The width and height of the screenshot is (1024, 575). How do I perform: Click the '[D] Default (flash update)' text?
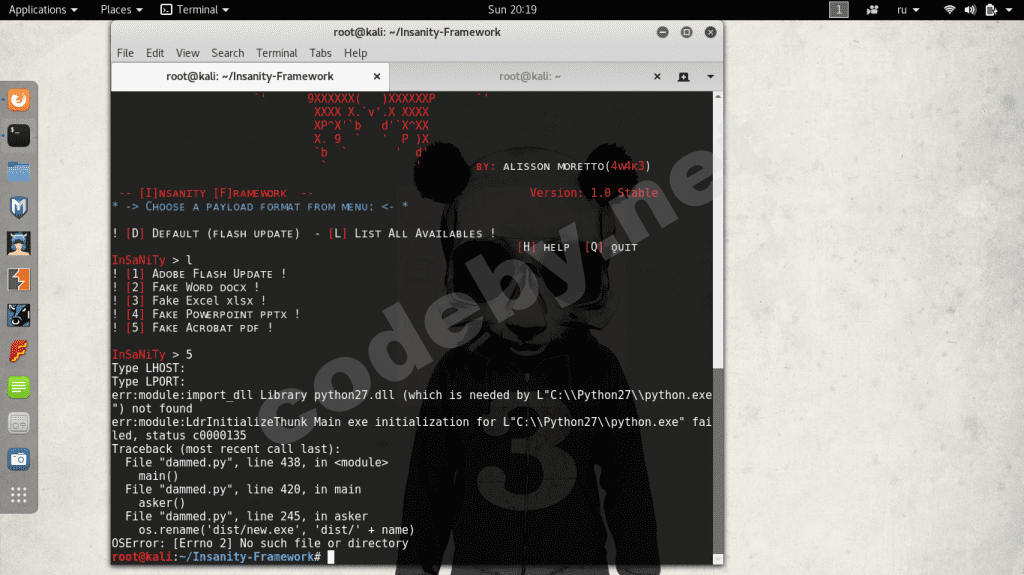pos(212,233)
